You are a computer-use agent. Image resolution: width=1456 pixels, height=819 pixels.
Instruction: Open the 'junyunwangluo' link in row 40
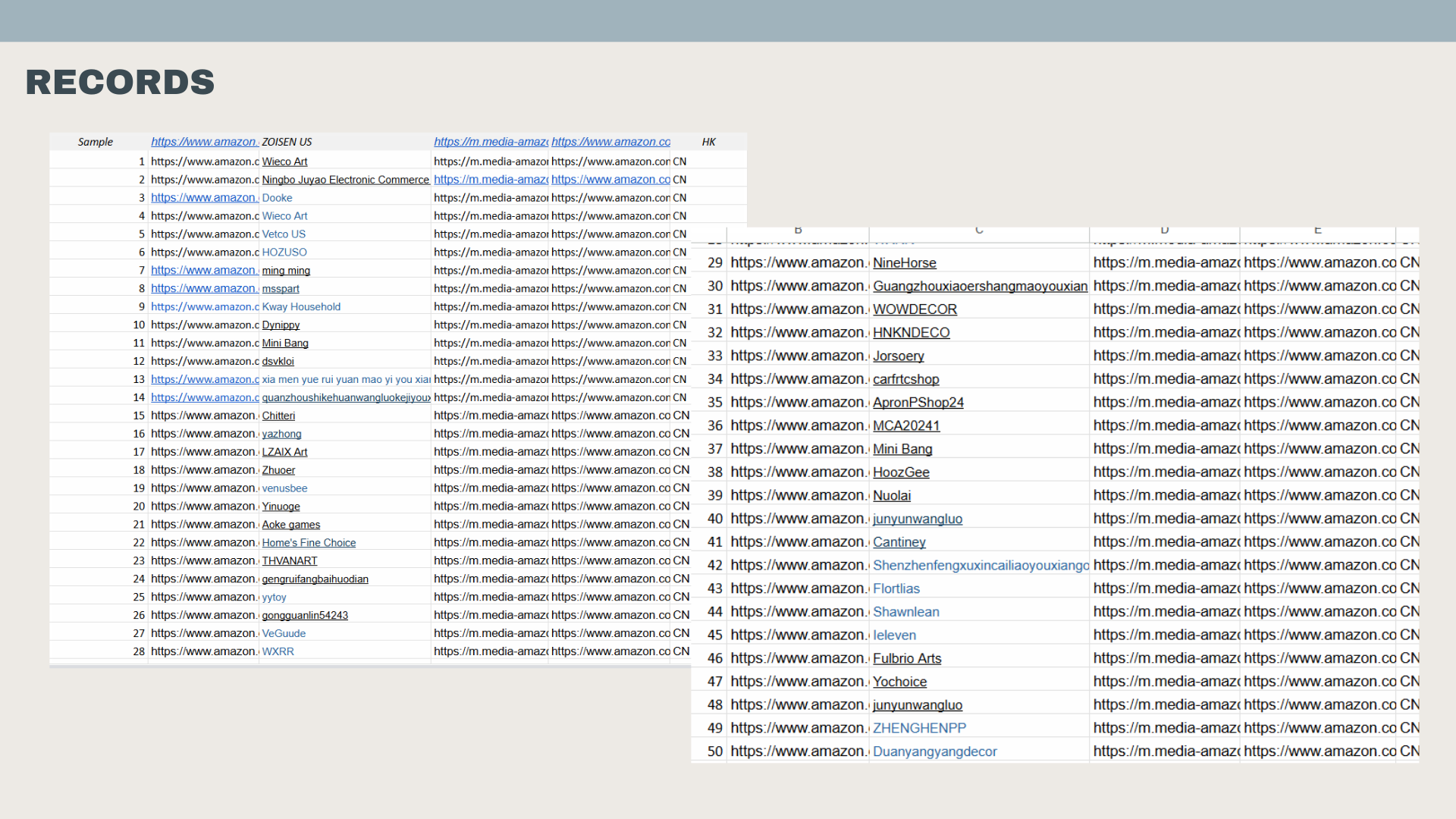pos(918,519)
